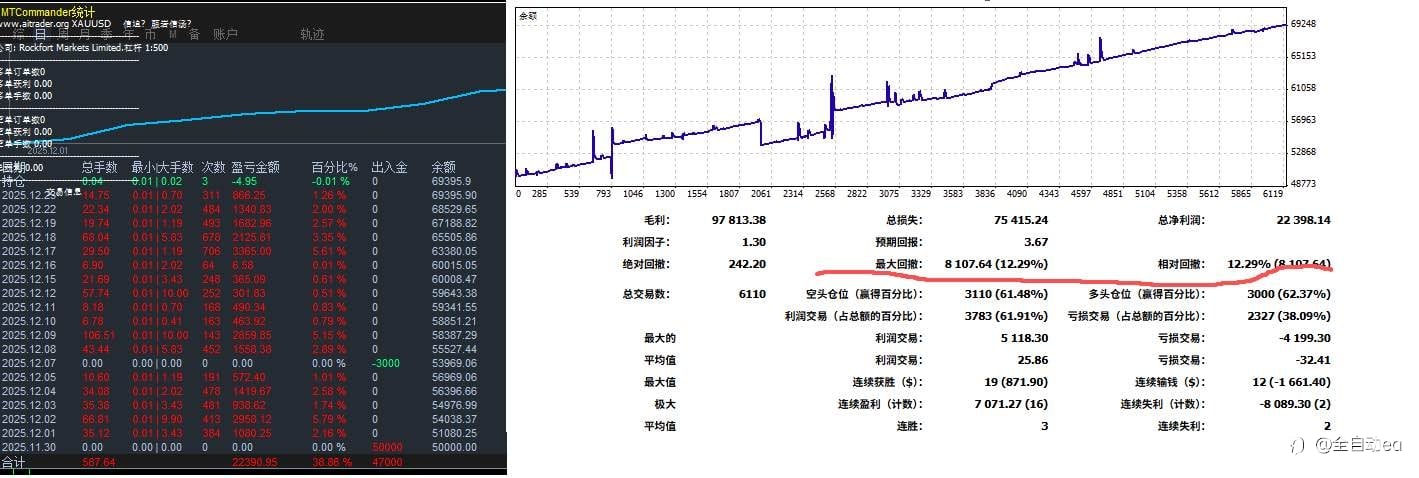Switch to the 季 quarterly statistics tab

[x=105, y=34]
